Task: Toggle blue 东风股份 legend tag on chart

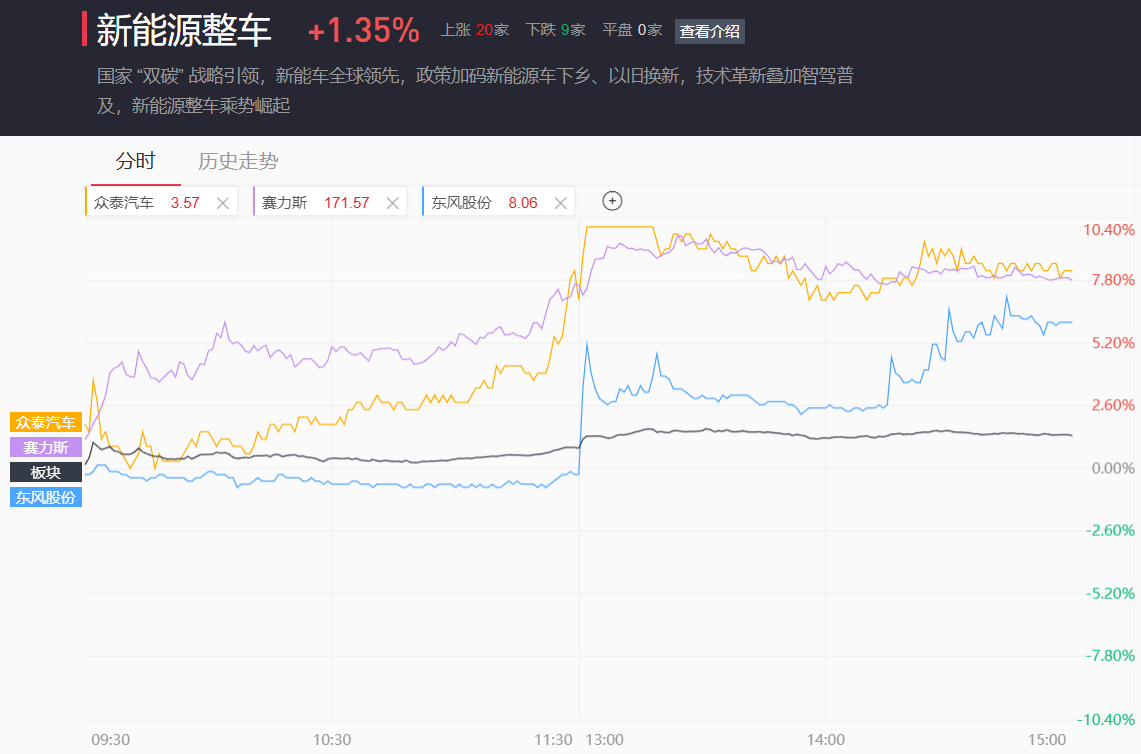Action: point(46,496)
